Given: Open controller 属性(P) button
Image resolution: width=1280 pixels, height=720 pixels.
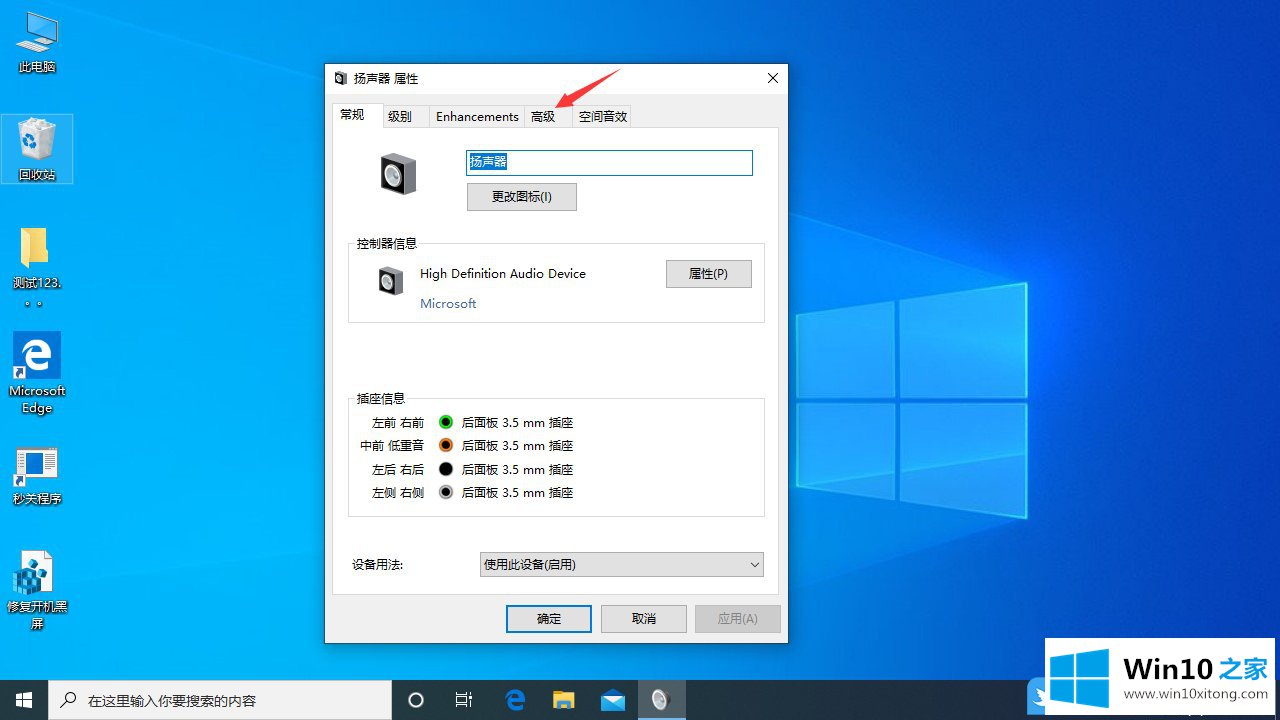Looking at the screenshot, I should [708, 274].
